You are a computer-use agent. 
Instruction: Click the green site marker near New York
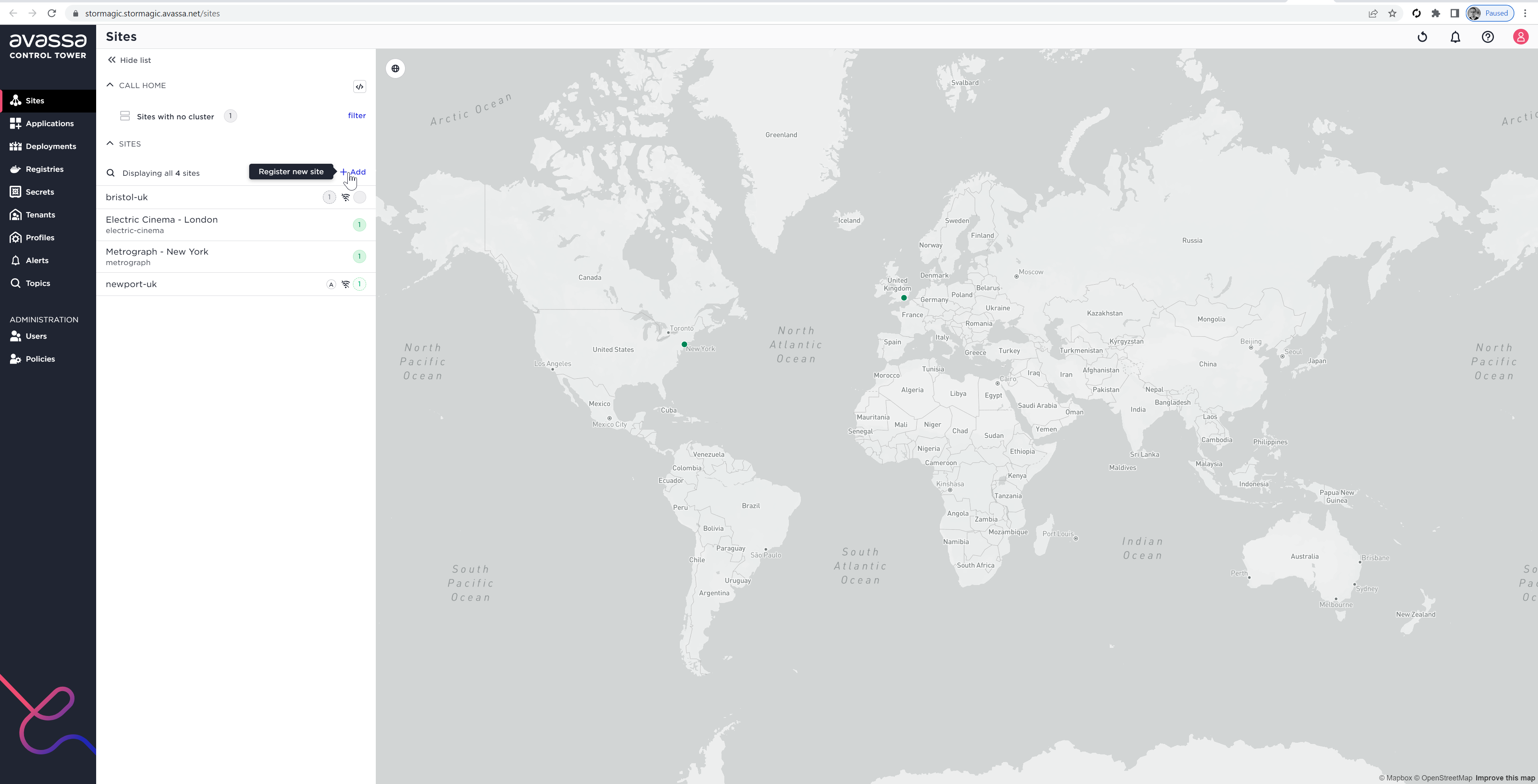684,344
